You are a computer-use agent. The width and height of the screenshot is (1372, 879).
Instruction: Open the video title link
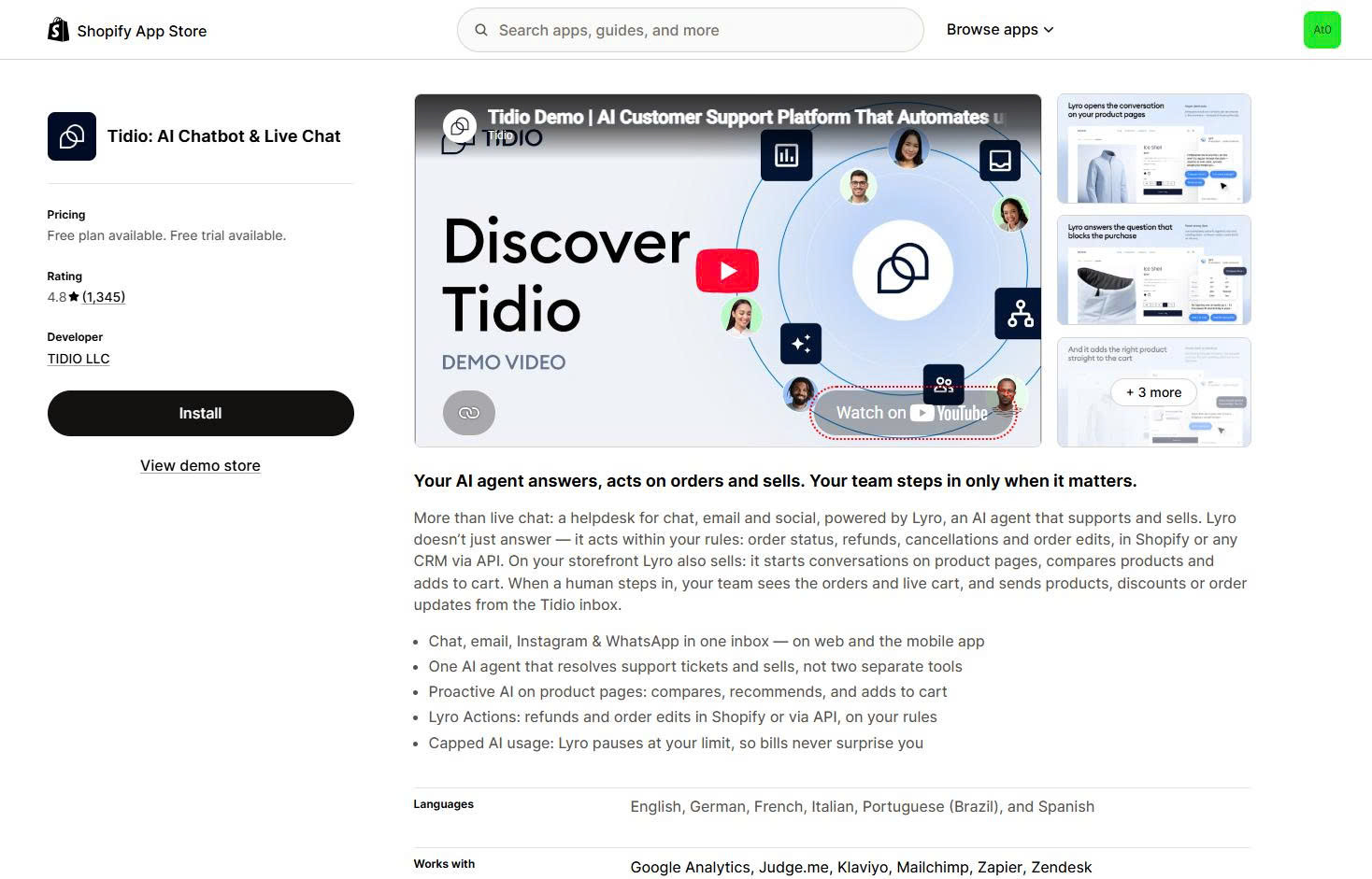click(x=745, y=117)
